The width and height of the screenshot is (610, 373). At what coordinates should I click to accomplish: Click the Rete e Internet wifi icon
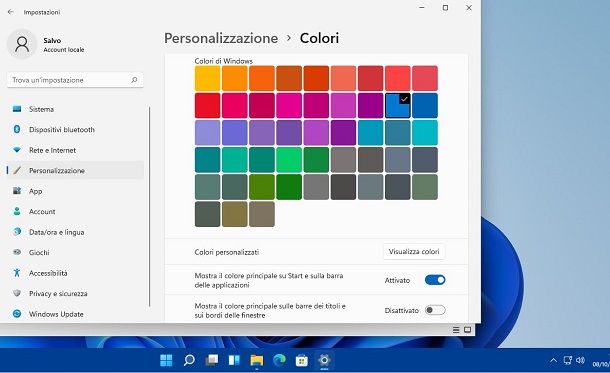[x=17, y=150]
